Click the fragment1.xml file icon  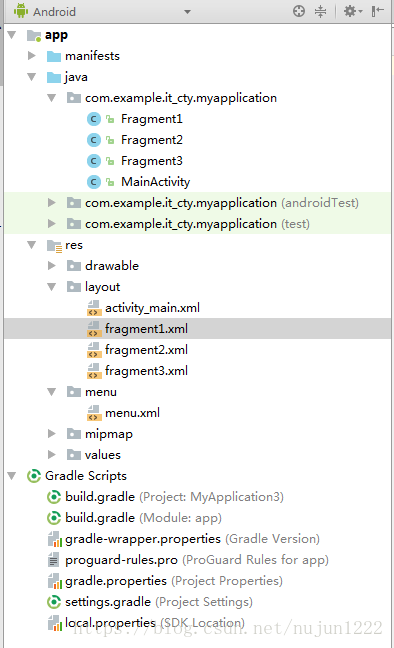94,329
